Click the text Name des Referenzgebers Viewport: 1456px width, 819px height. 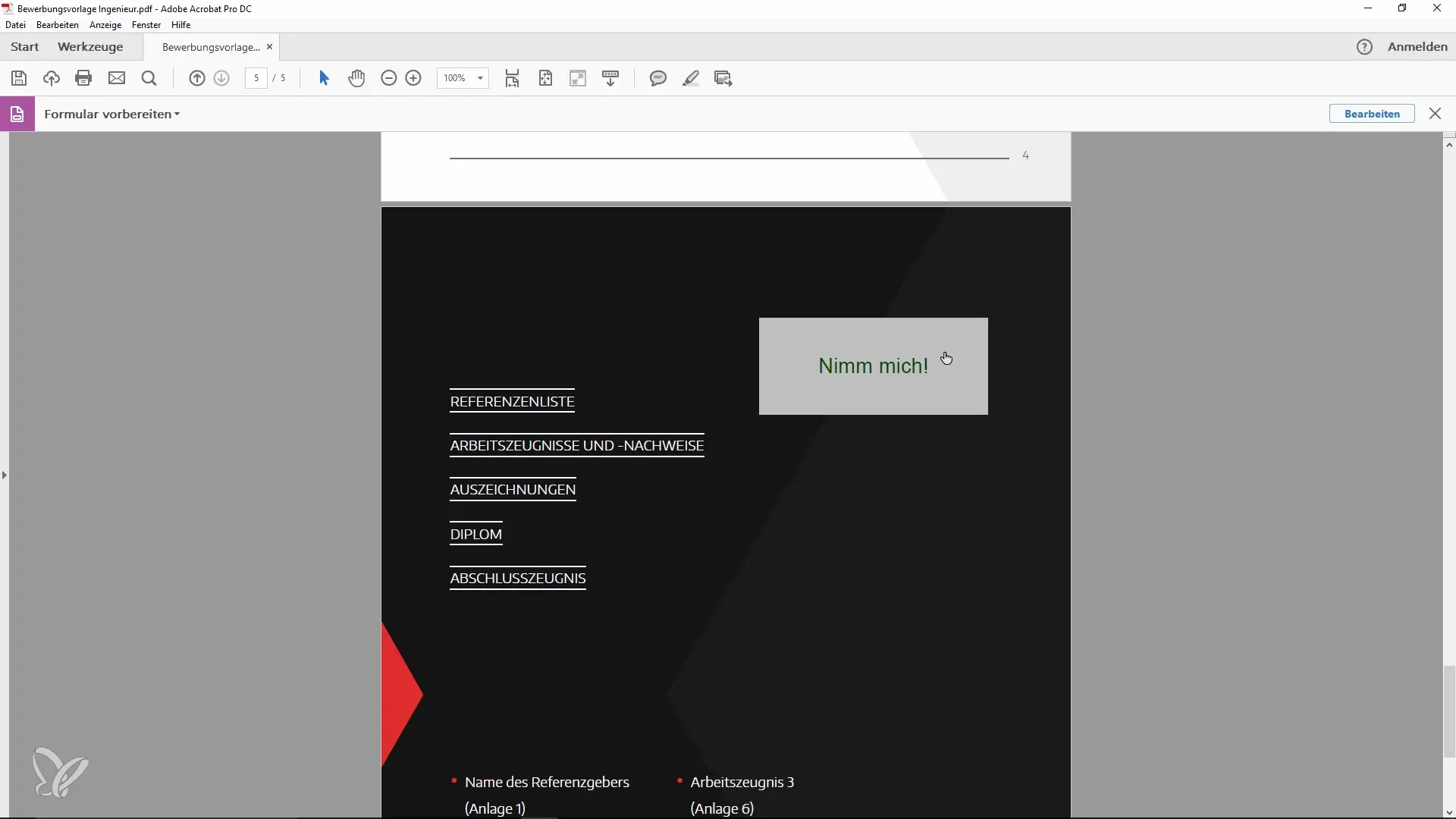click(547, 783)
